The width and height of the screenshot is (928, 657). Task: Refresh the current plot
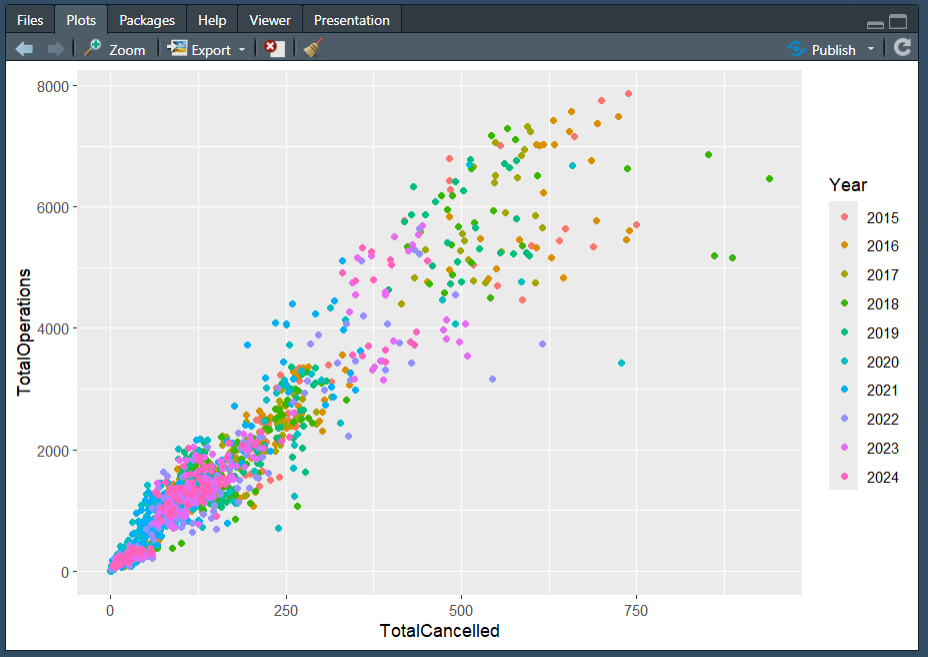(903, 48)
